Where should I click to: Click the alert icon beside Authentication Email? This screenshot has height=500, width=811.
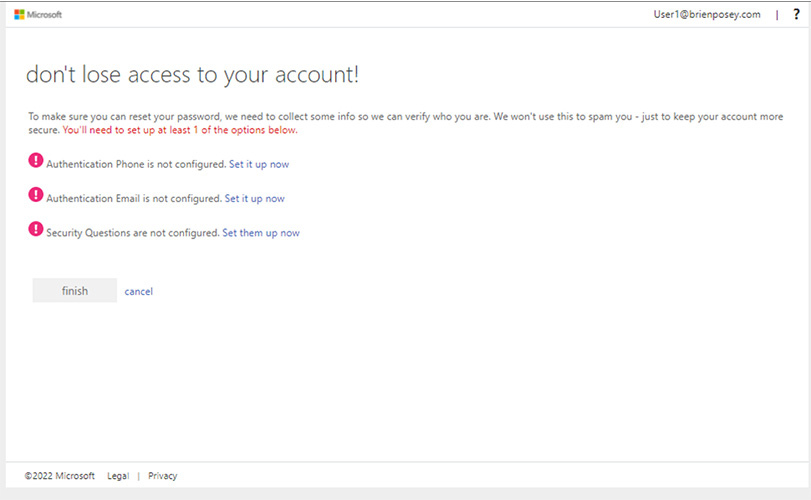pyautogui.click(x=36, y=194)
